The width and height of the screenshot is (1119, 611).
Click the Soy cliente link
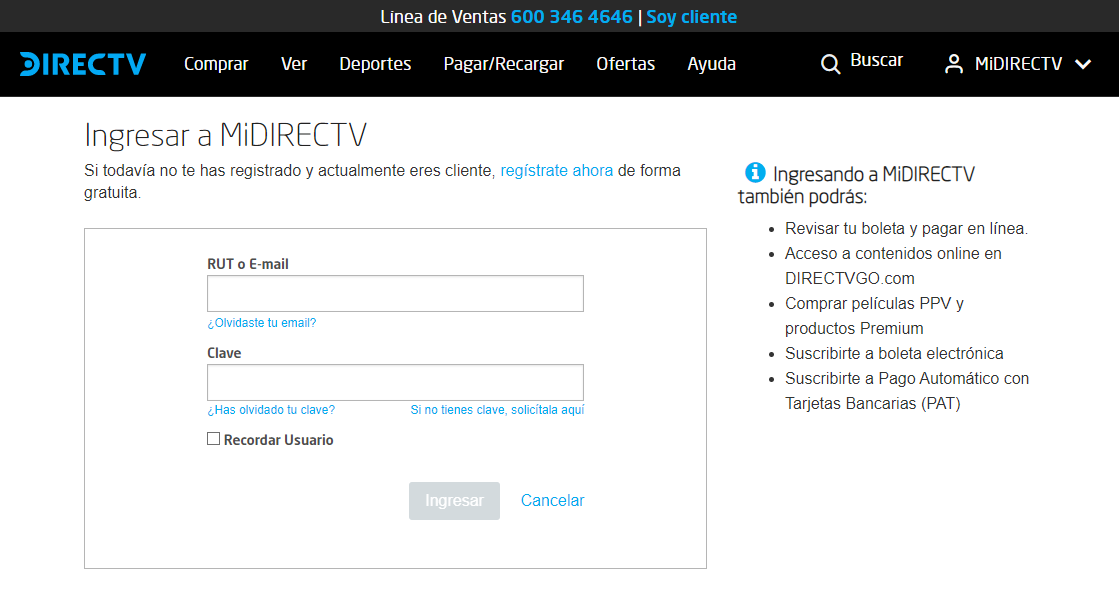[x=692, y=16]
